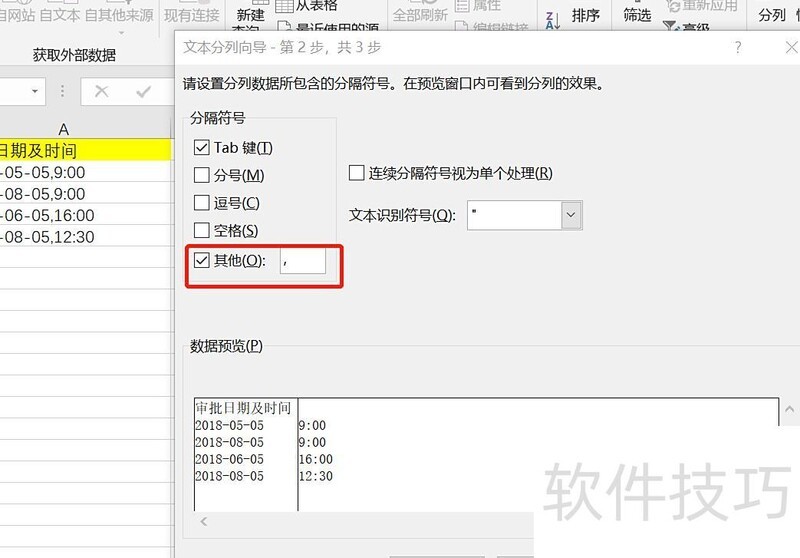Click the Z-A descending sort icon
The image size is (800, 558).
click(x=553, y=21)
